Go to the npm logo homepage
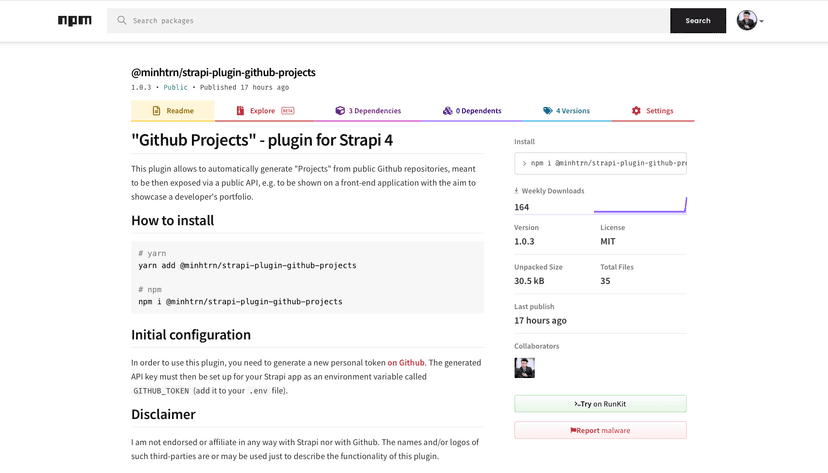 click(74, 21)
